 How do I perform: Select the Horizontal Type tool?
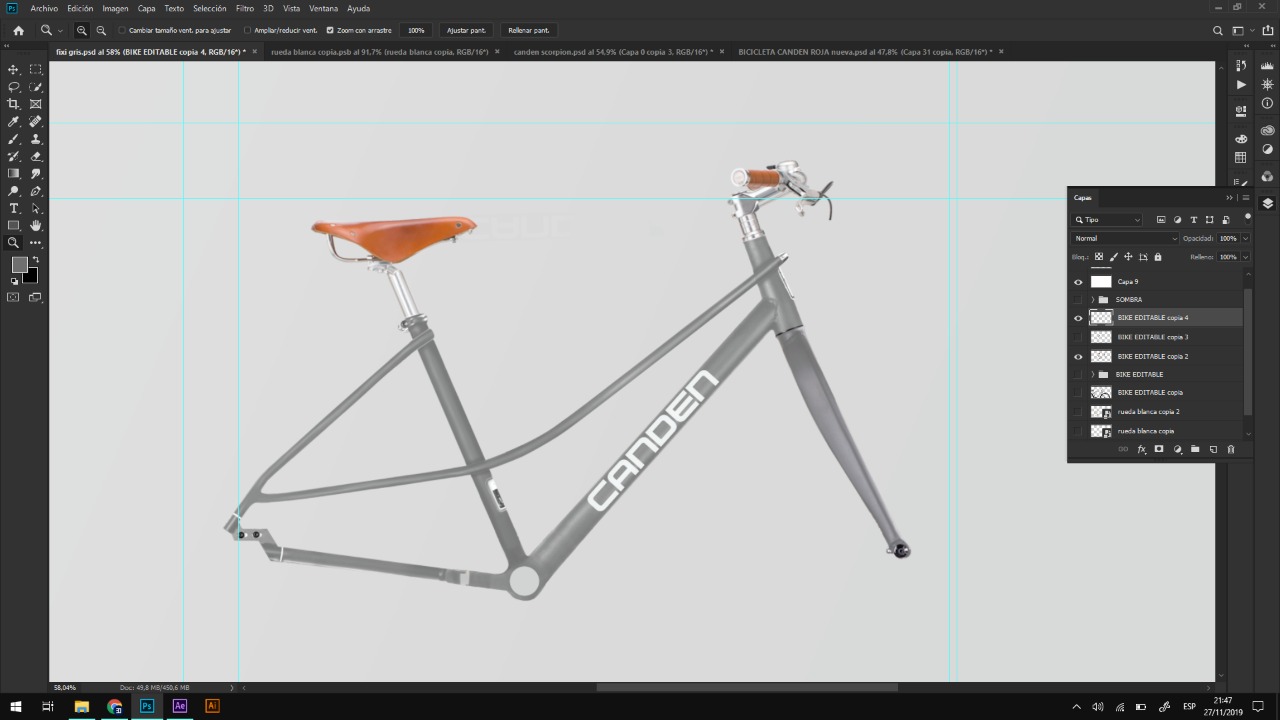click(13, 208)
